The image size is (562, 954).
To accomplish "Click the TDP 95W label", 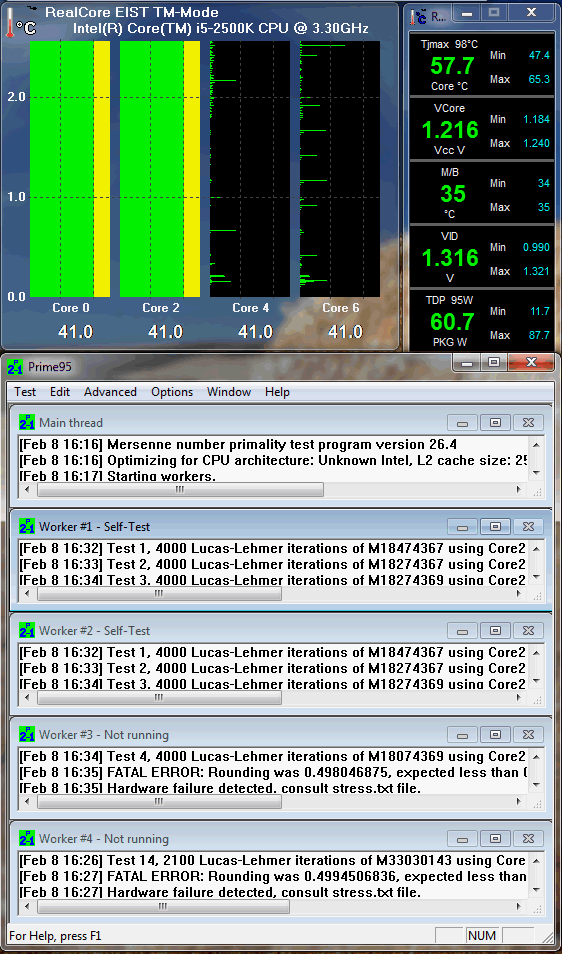I will tap(451, 300).
